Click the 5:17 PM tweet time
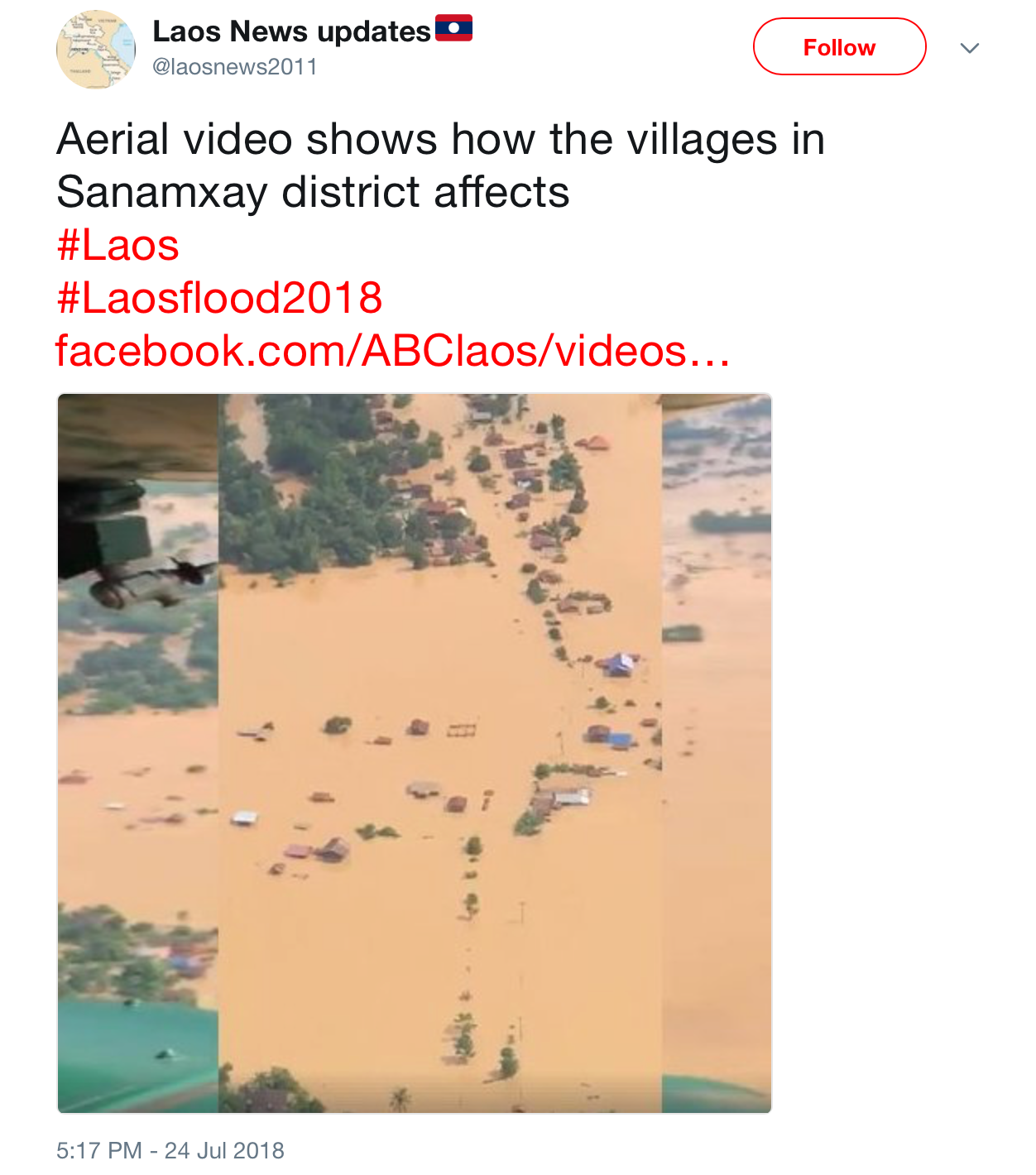The height and width of the screenshot is (1175, 1036). tap(99, 1151)
